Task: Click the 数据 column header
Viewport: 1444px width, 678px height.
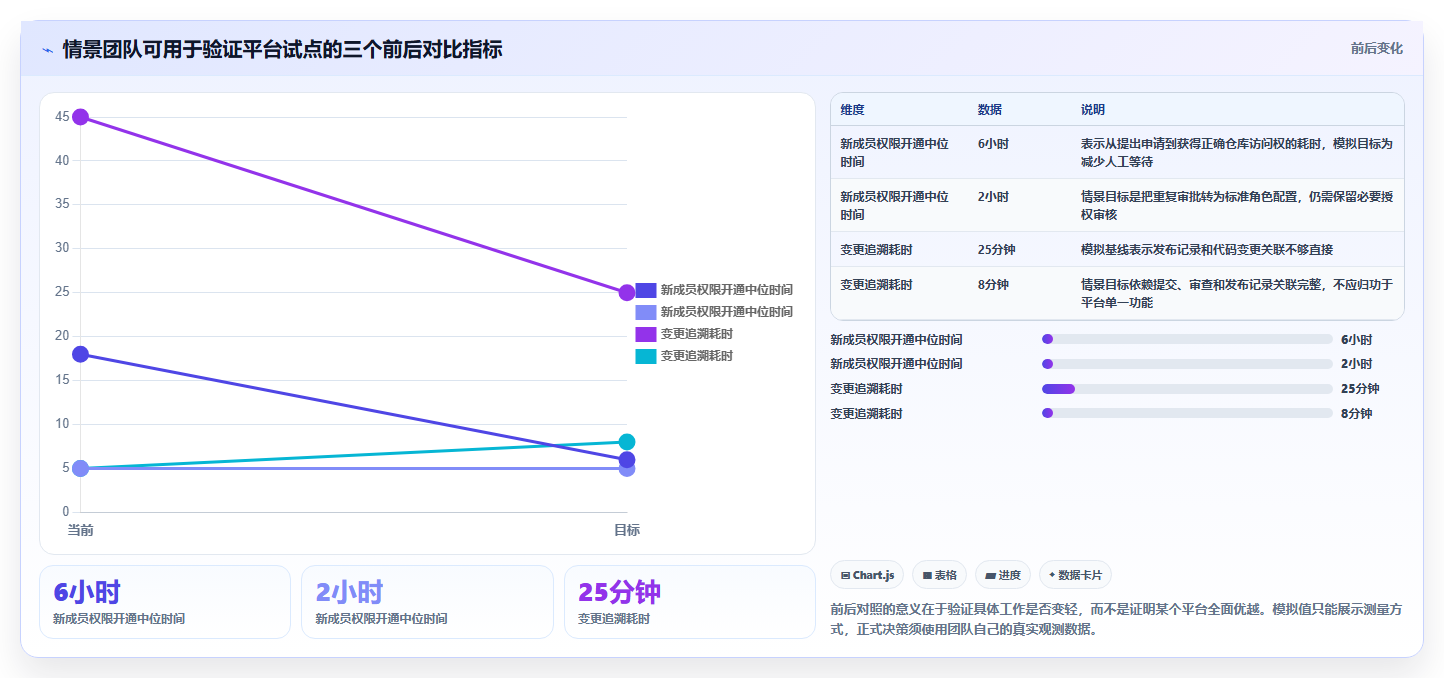Action: [x=990, y=110]
